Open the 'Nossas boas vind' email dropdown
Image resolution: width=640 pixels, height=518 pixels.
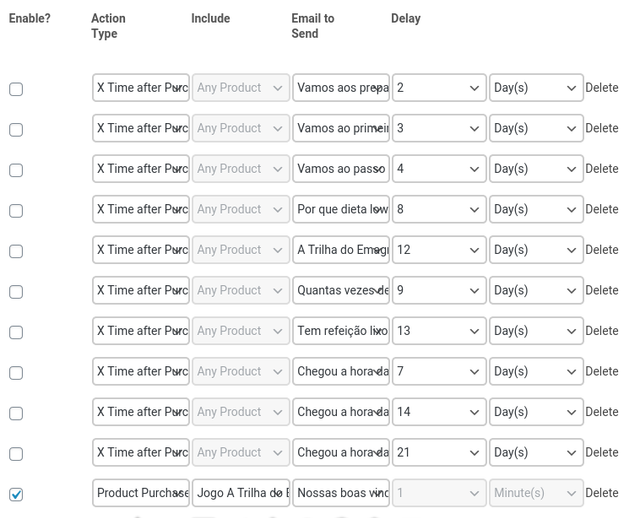tap(341, 493)
